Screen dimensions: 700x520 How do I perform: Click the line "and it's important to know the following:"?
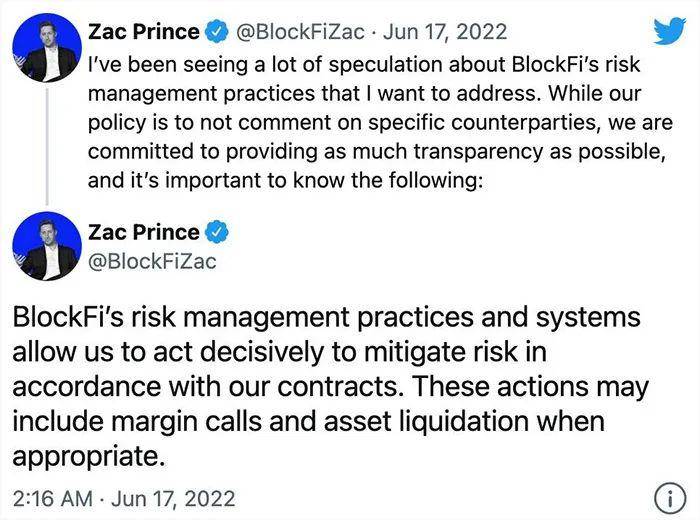(x=286, y=181)
